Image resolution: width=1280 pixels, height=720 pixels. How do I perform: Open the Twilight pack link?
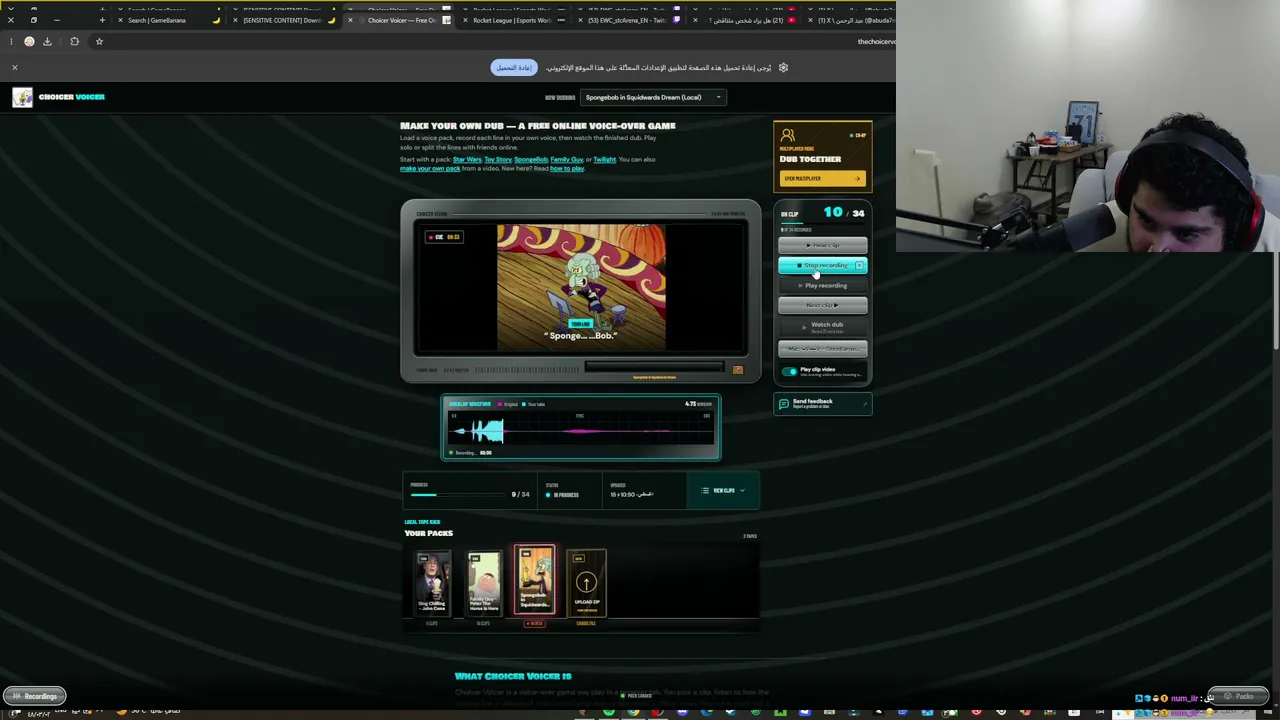click(605, 160)
